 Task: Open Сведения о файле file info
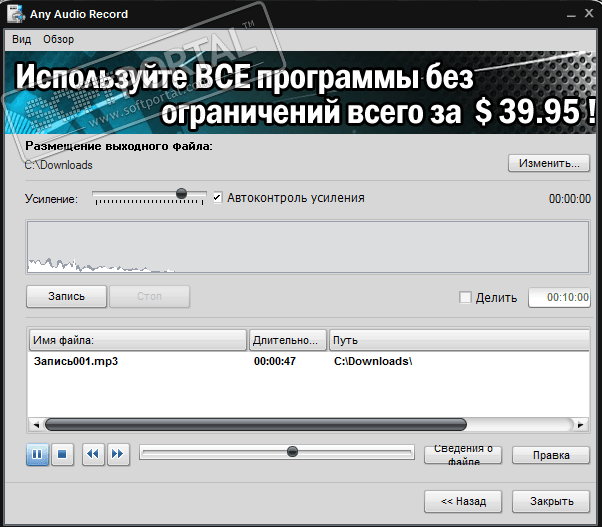[463, 455]
